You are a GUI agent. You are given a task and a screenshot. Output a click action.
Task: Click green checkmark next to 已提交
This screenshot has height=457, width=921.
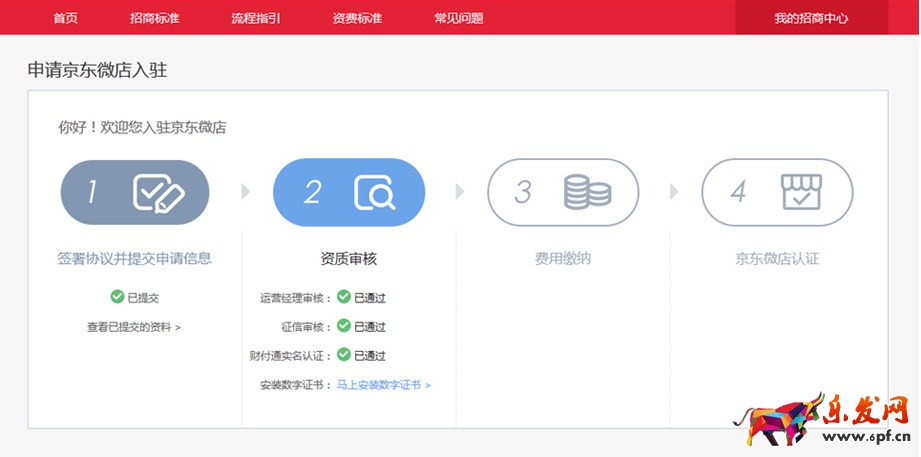tap(117, 297)
